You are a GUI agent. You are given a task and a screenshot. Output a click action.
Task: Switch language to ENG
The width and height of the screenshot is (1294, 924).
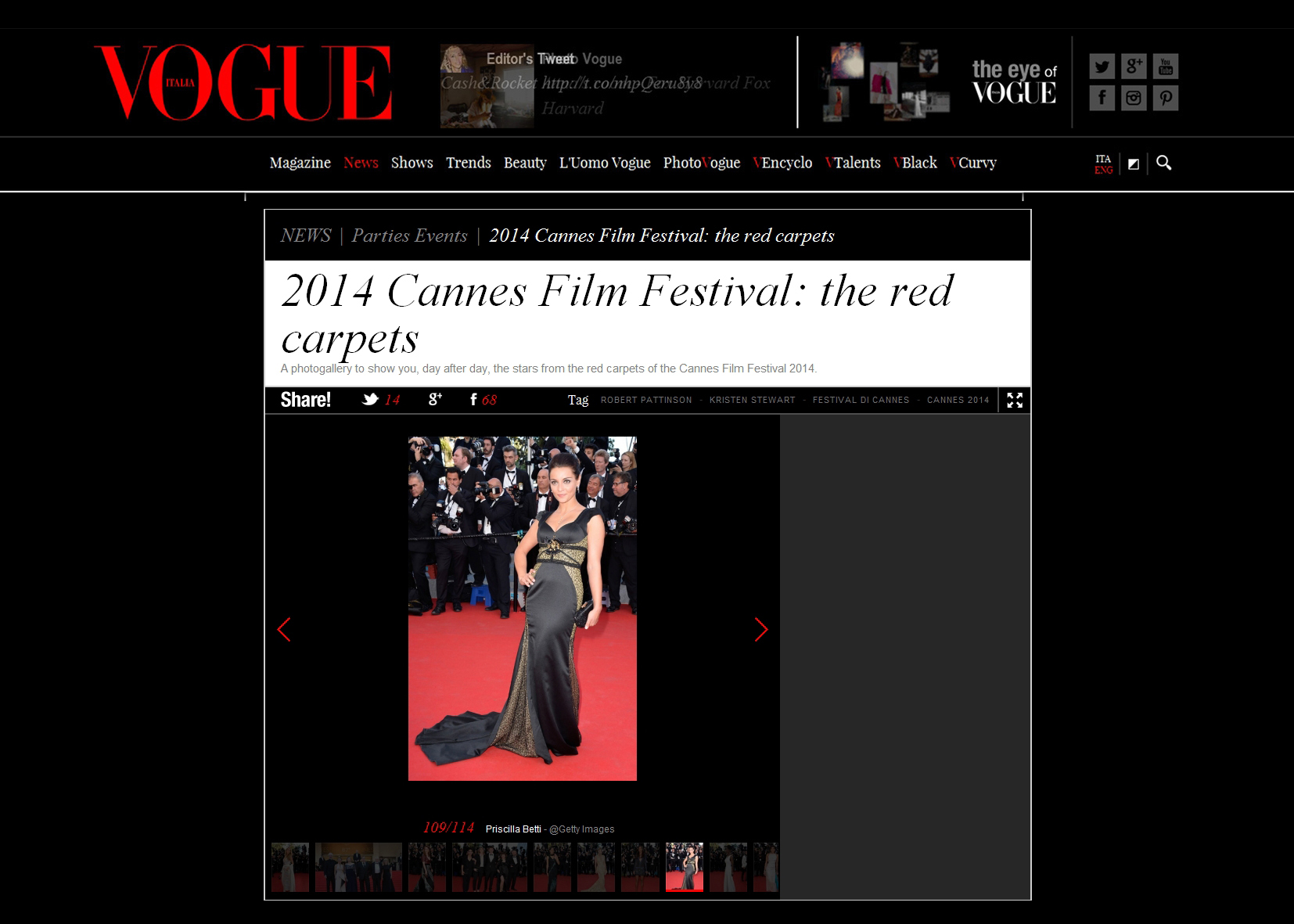pos(1103,170)
